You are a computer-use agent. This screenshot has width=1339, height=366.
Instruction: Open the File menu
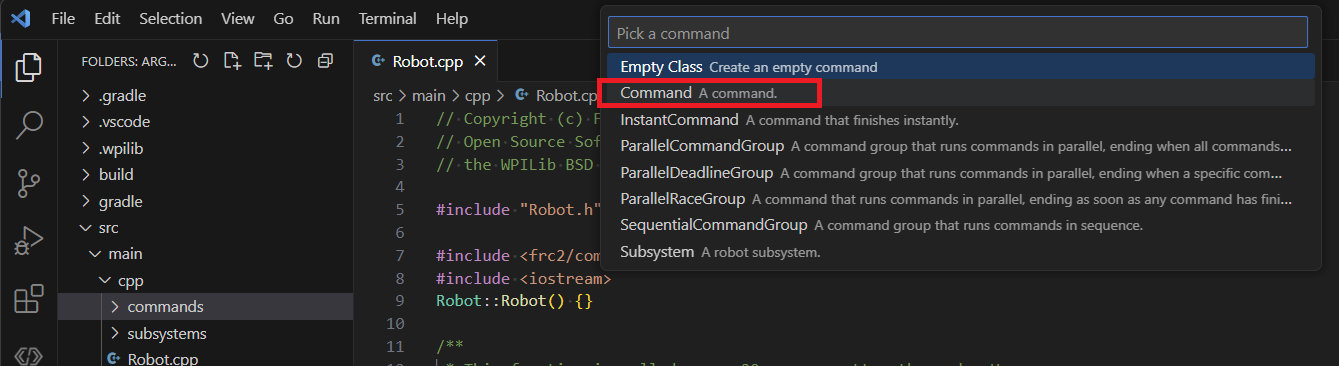tap(62, 19)
